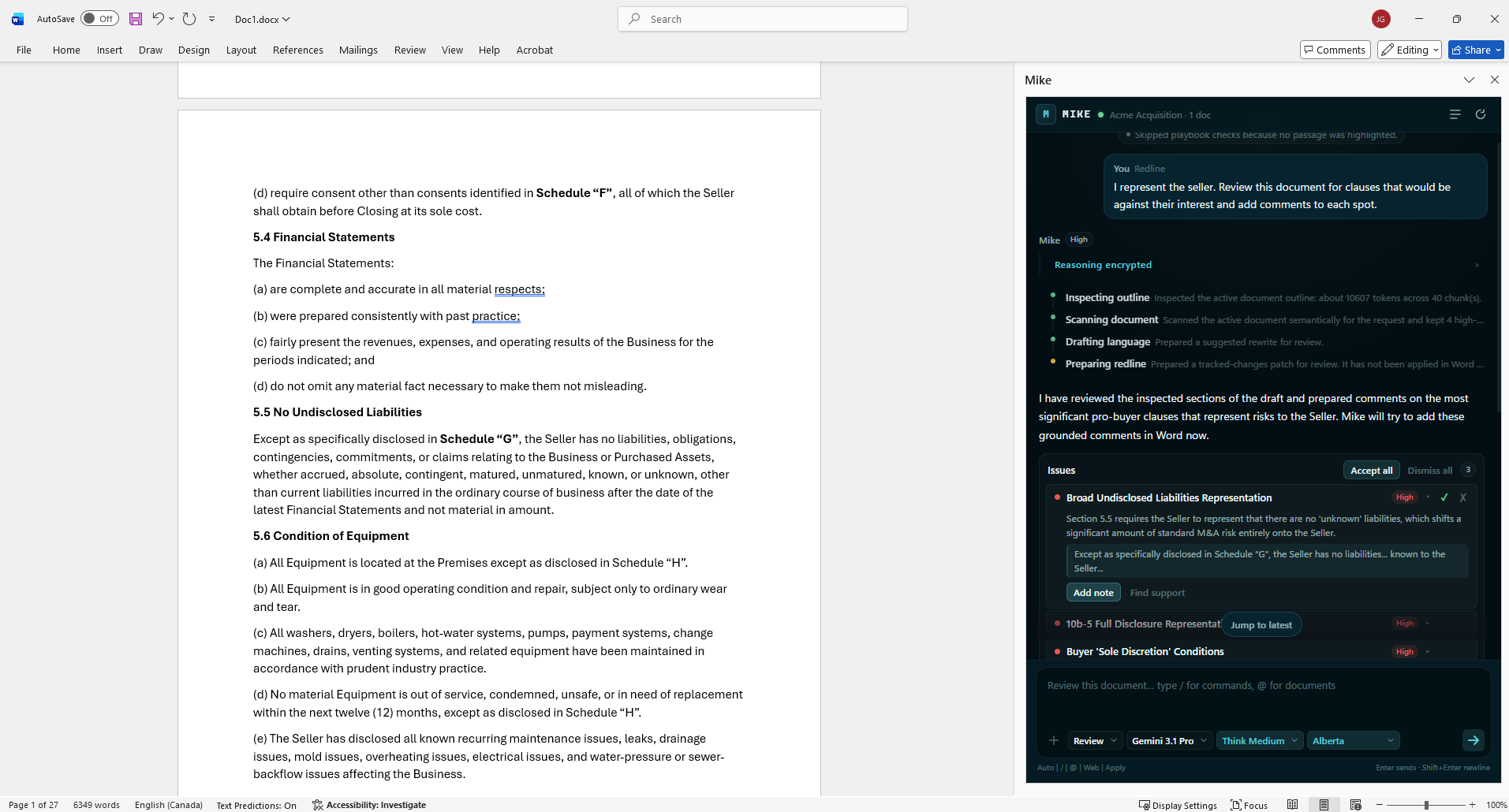Send the message with the arrow icon
This screenshot has width=1509, height=812.
click(x=1472, y=740)
